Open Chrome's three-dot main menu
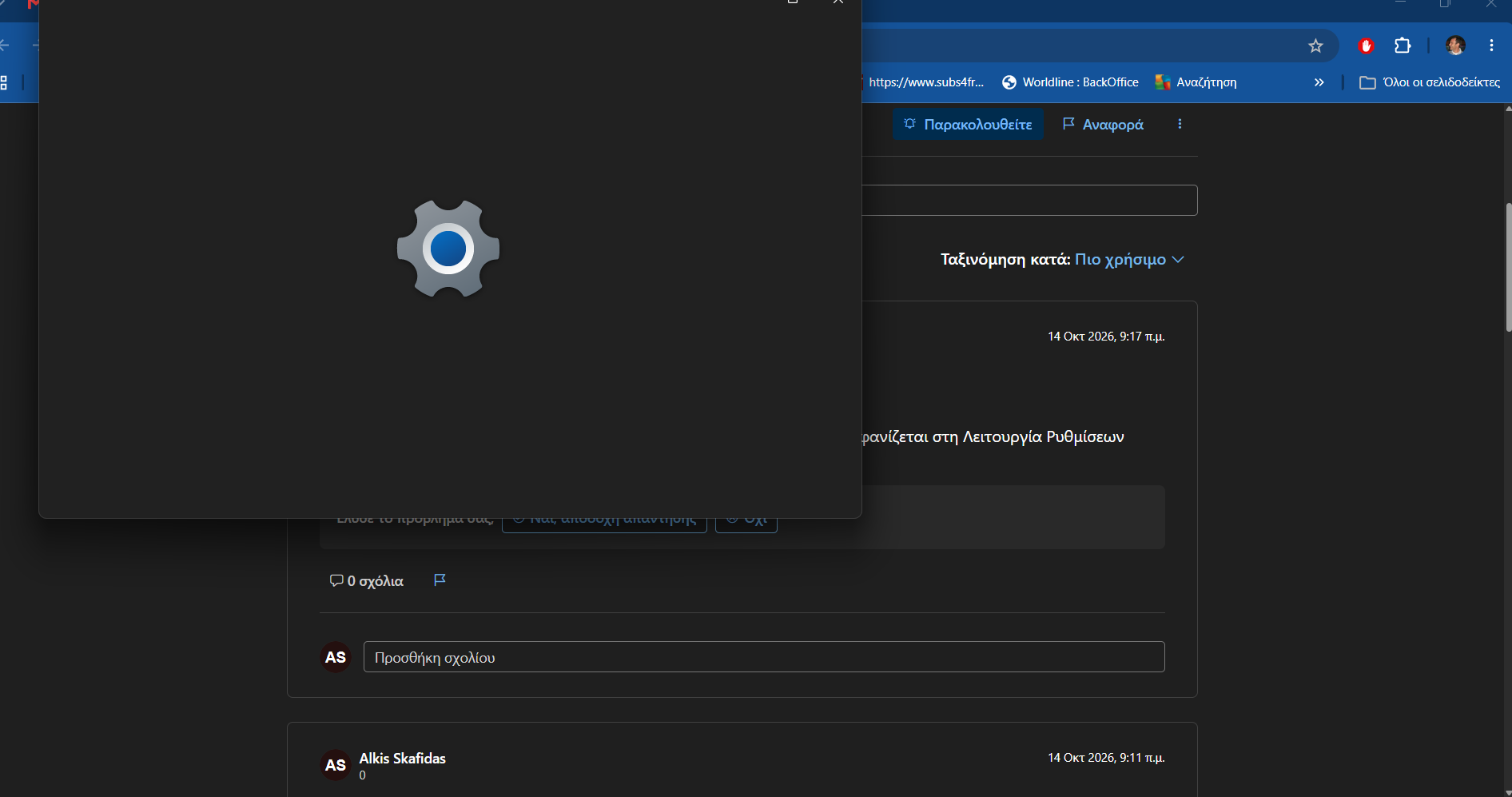Image resolution: width=1512 pixels, height=797 pixels. click(1491, 46)
